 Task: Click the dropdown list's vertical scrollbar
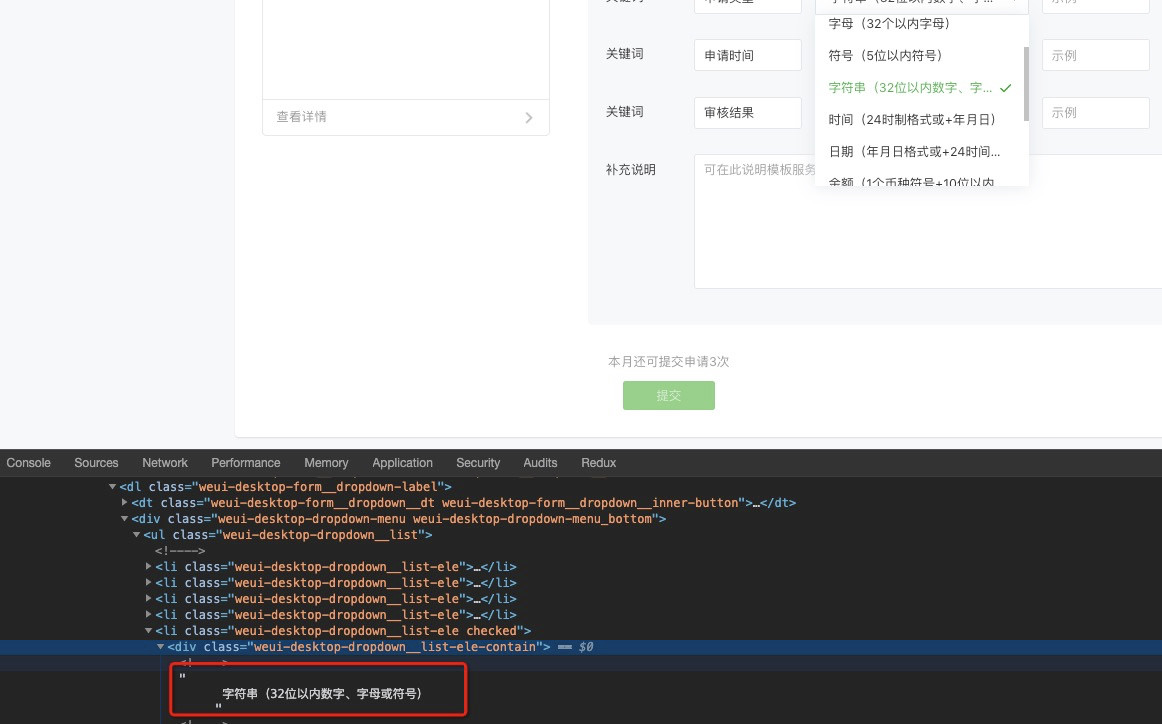1026,83
